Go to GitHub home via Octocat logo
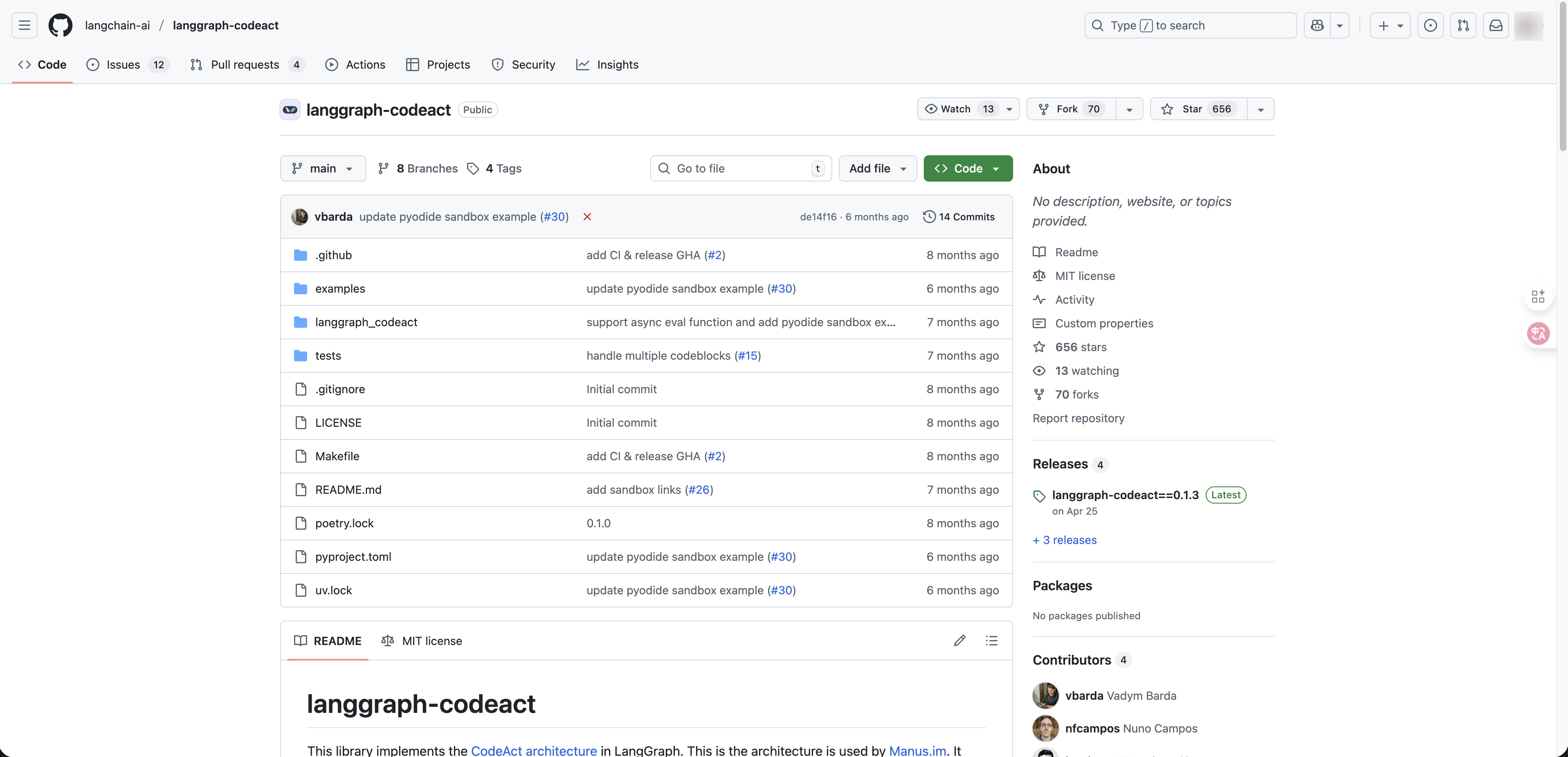This screenshot has height=757, width=1568. click(60, 25)
